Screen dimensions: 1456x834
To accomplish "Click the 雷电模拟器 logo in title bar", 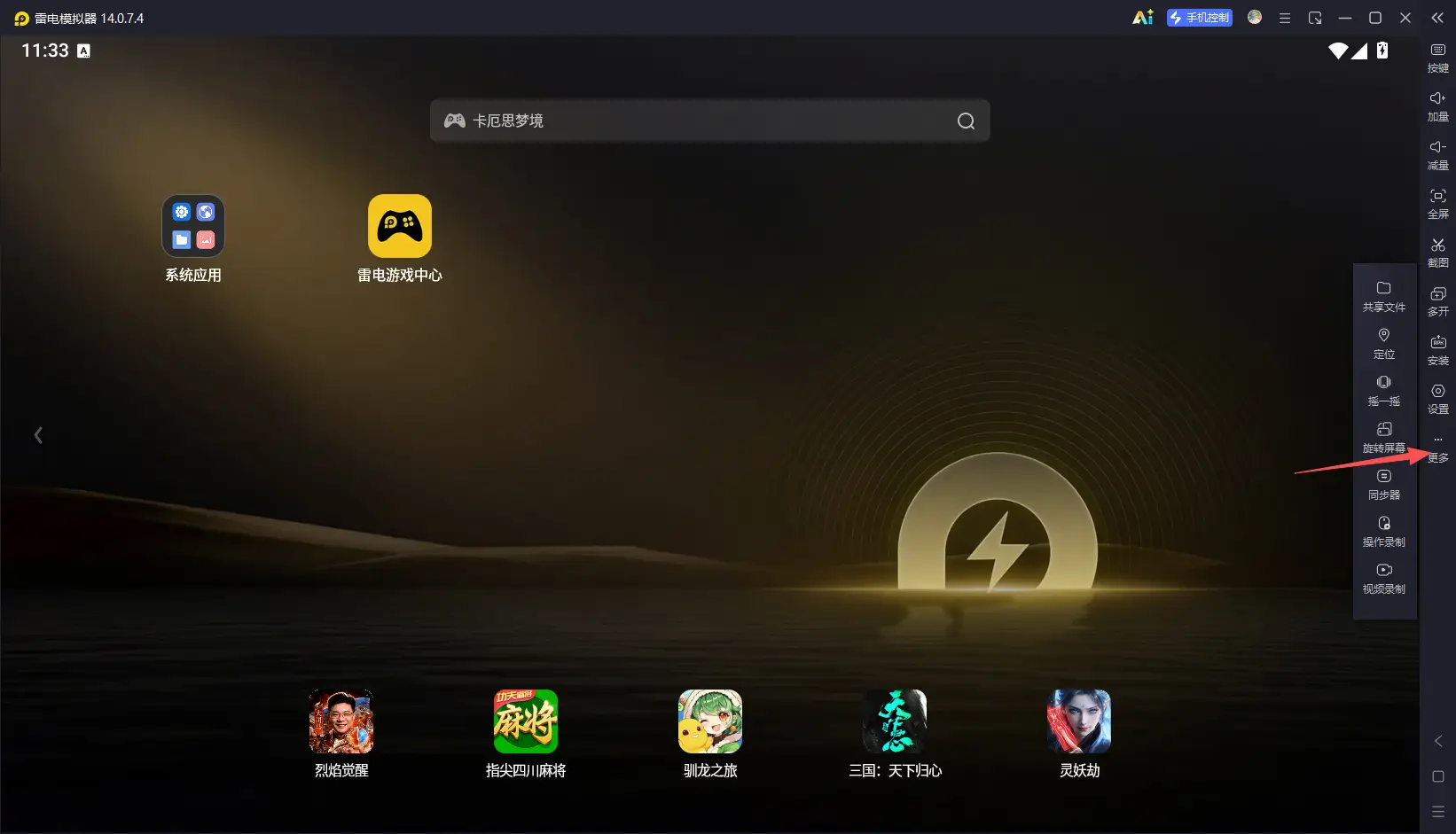I will coord(21,19).
